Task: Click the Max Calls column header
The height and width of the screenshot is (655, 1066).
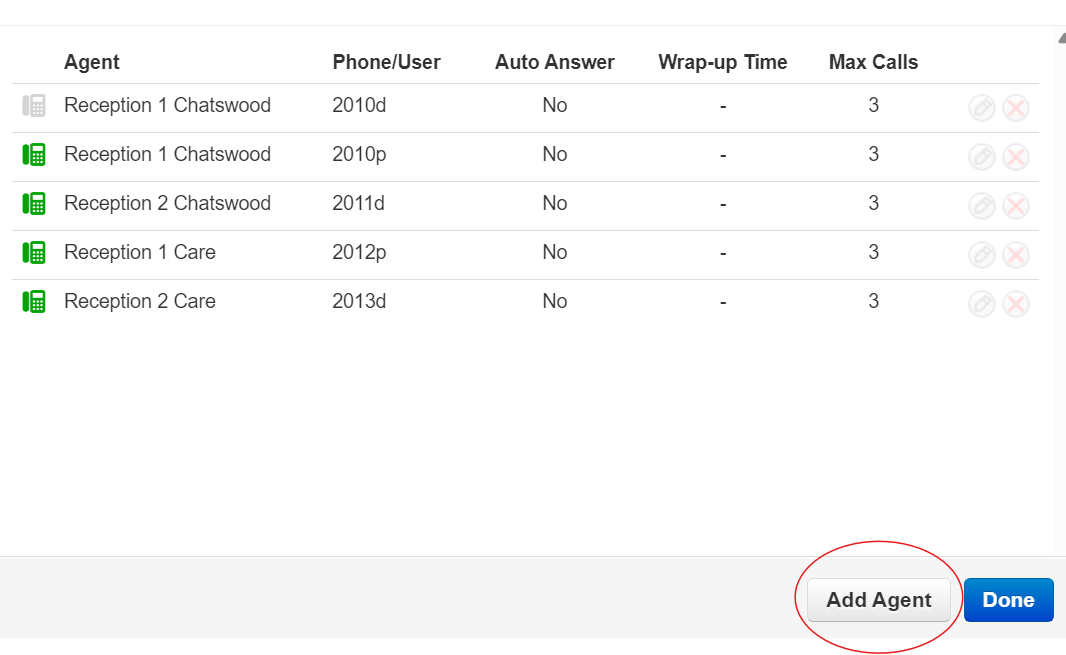Action: (873, 62)
